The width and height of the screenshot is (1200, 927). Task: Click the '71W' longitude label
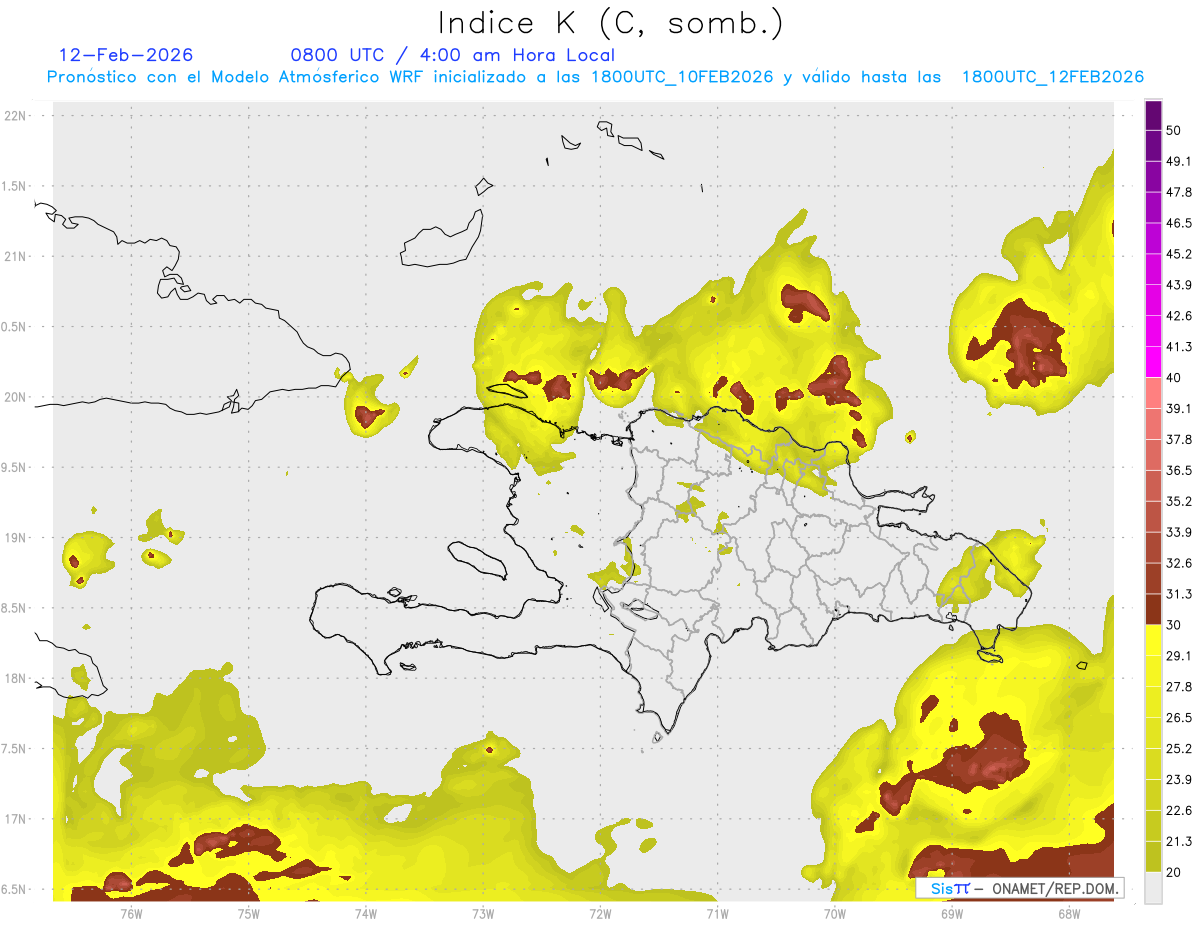[x=717, y=913]
